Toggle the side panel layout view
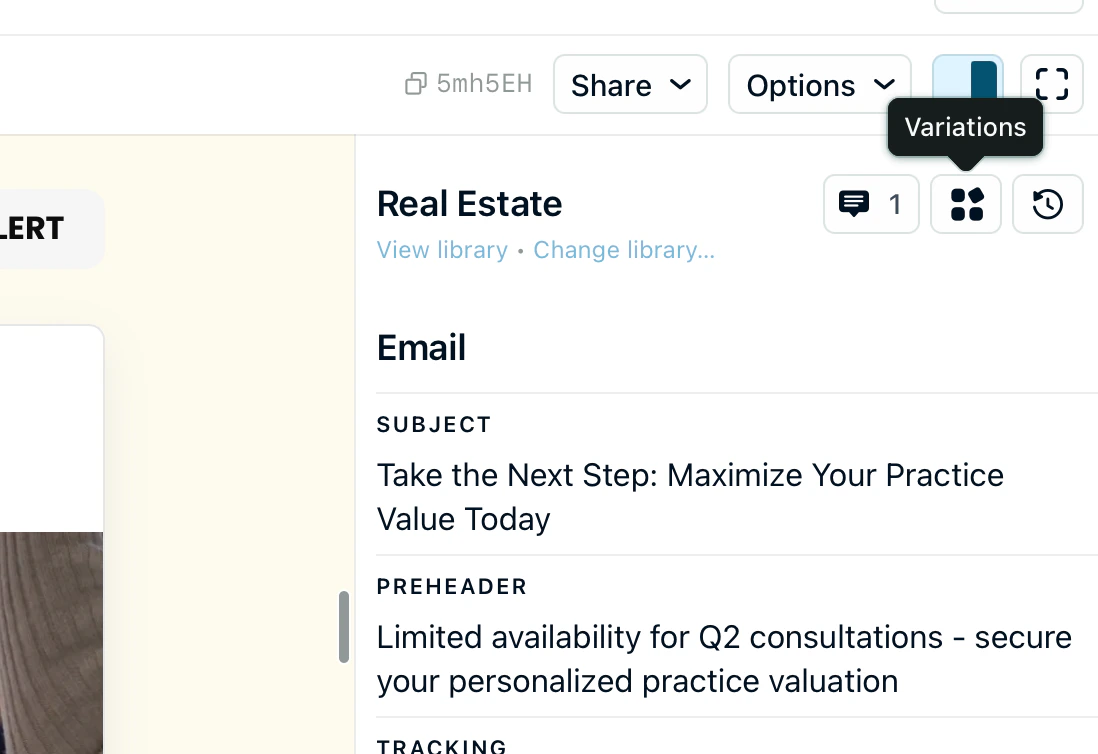This screenshot has height=754, width=1098. 967,84
